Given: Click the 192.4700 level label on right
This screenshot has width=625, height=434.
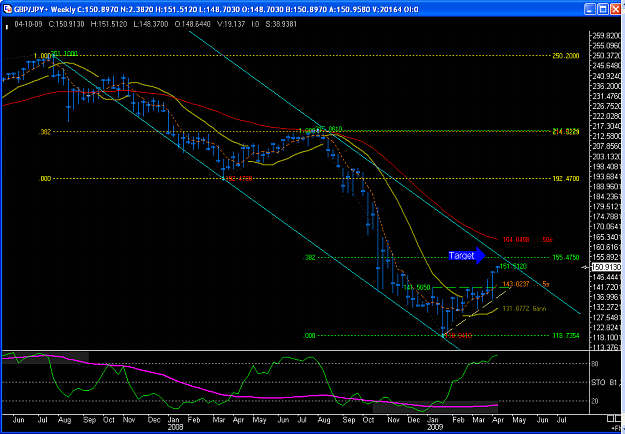Looking at the screenshot, I should (x=566, y=179).
